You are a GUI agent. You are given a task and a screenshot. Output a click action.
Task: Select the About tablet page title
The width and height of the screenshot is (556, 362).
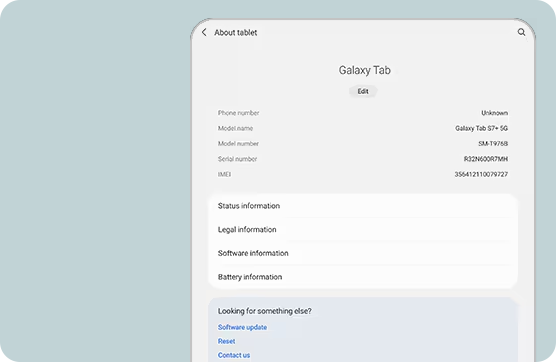tap(235, 33)
